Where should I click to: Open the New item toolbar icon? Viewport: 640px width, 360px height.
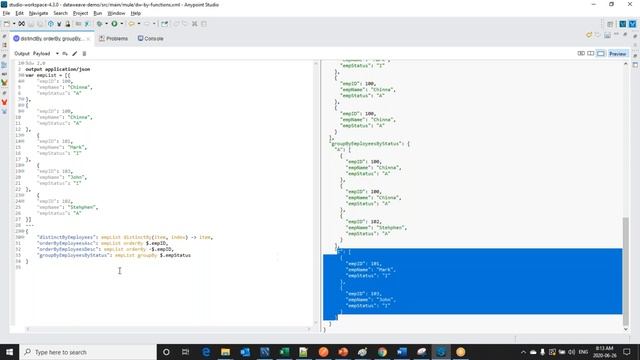tap(7, 24)
